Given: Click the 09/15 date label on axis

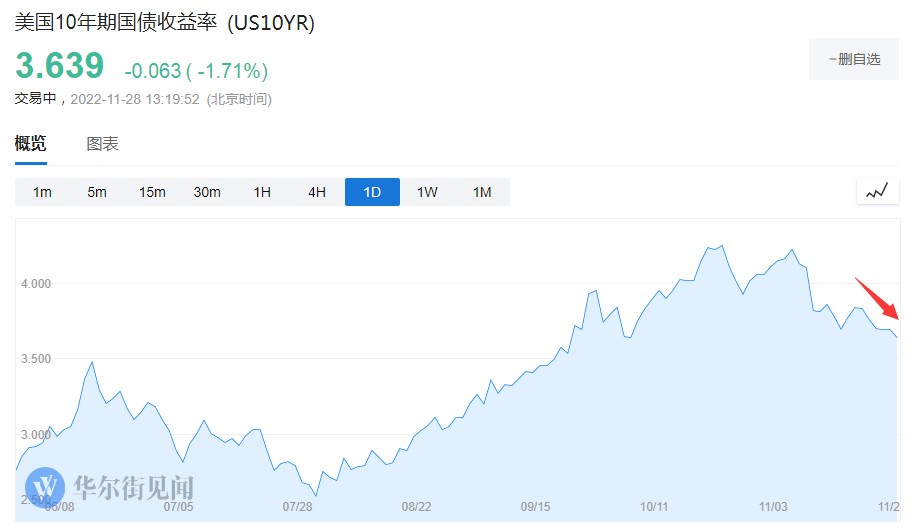Looking at the screenshot, I should [x=535, y=507].
